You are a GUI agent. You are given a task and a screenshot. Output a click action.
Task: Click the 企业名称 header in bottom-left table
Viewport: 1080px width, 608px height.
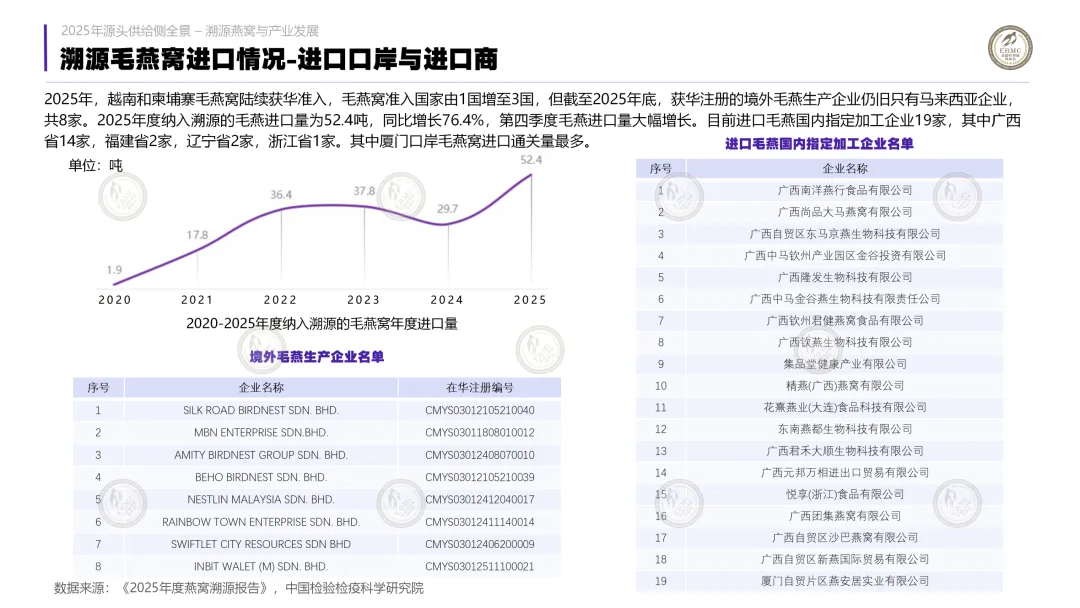click(261, 388)
